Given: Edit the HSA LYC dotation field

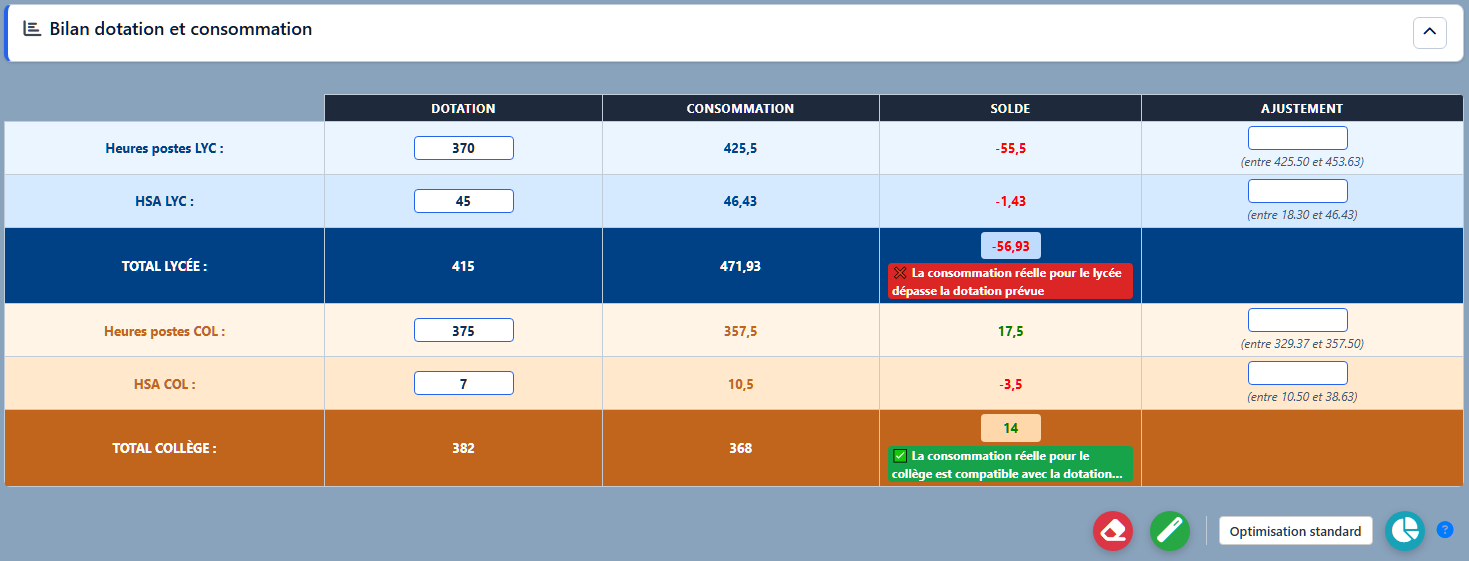Looking at the screenshot, I should click(x=463, y=201).
